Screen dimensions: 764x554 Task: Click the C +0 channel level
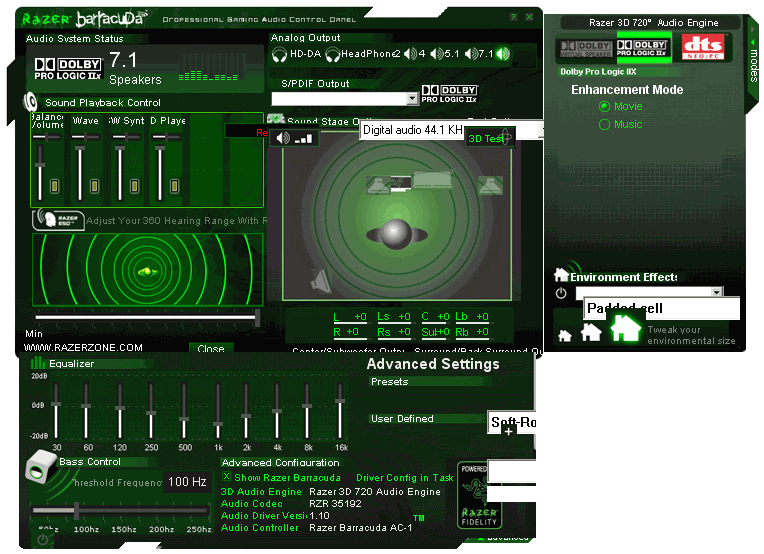point(435,317)
